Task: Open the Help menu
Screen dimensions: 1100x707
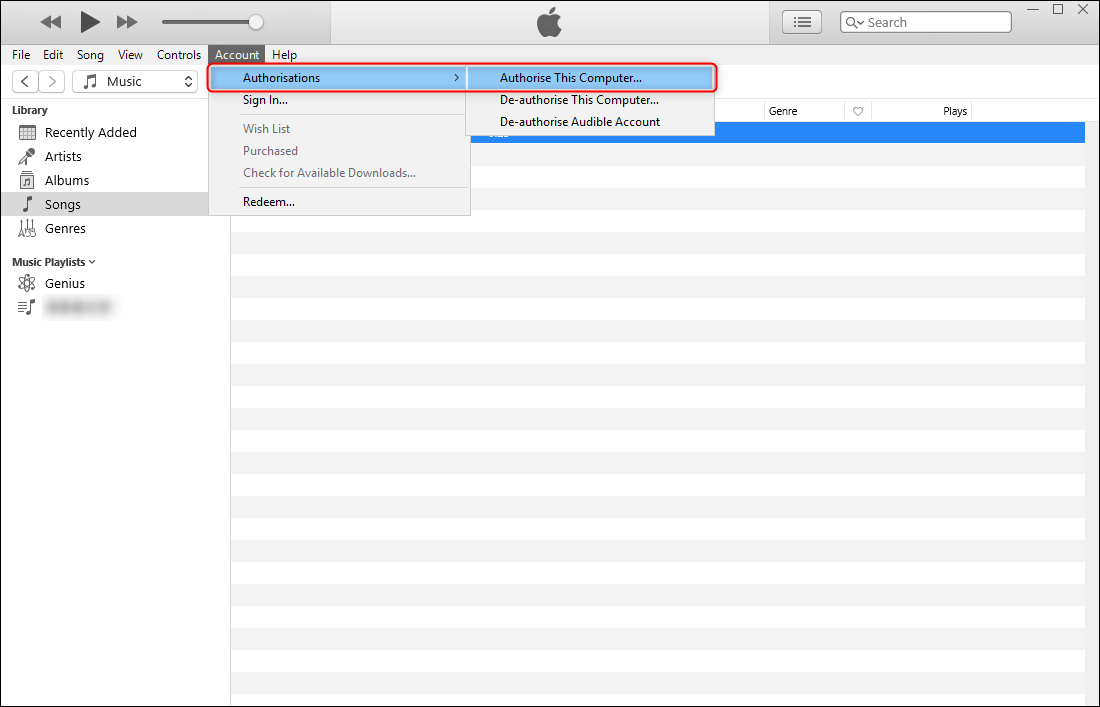Action: pos(284,55)
